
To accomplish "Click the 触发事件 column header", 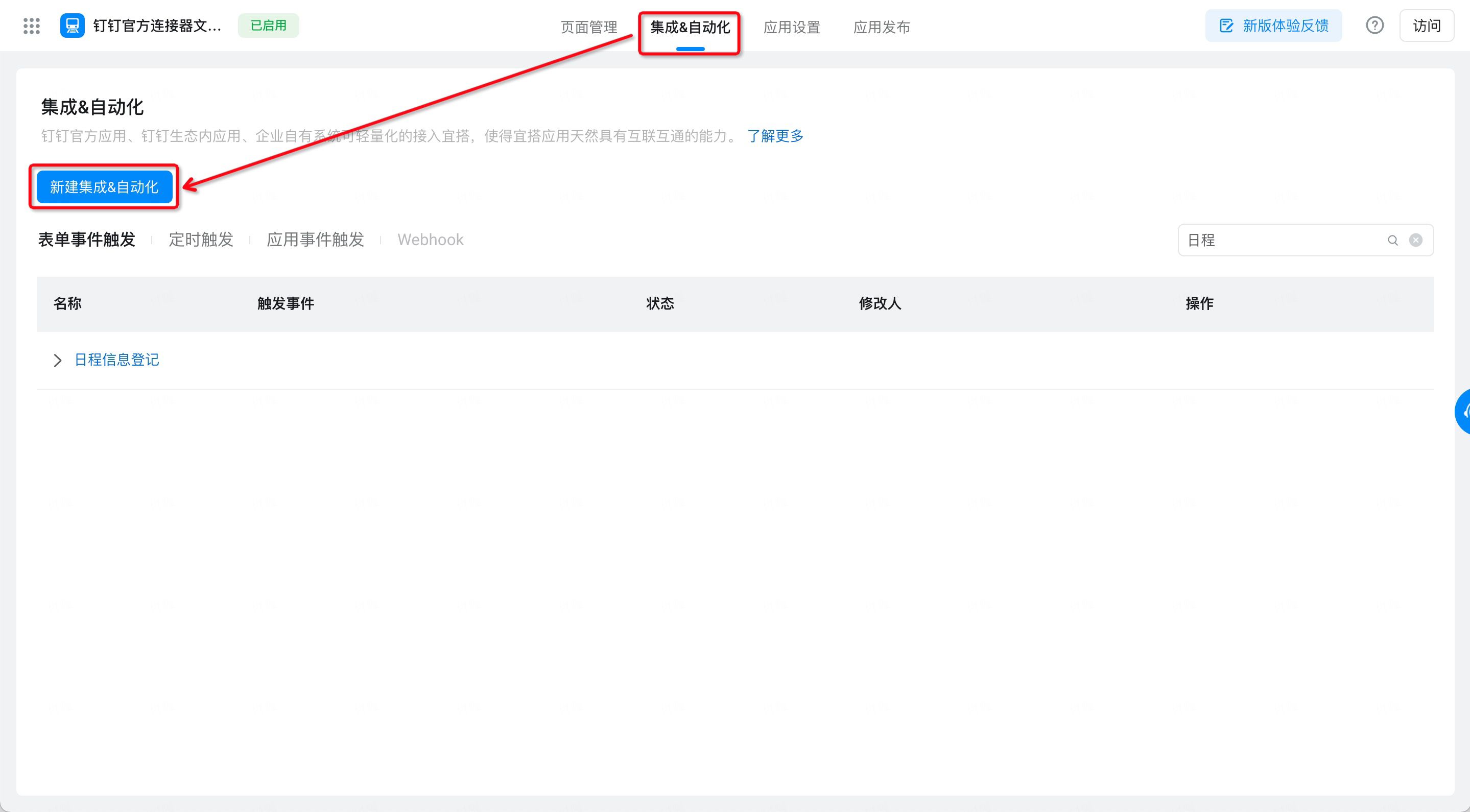I will (286, 303).
